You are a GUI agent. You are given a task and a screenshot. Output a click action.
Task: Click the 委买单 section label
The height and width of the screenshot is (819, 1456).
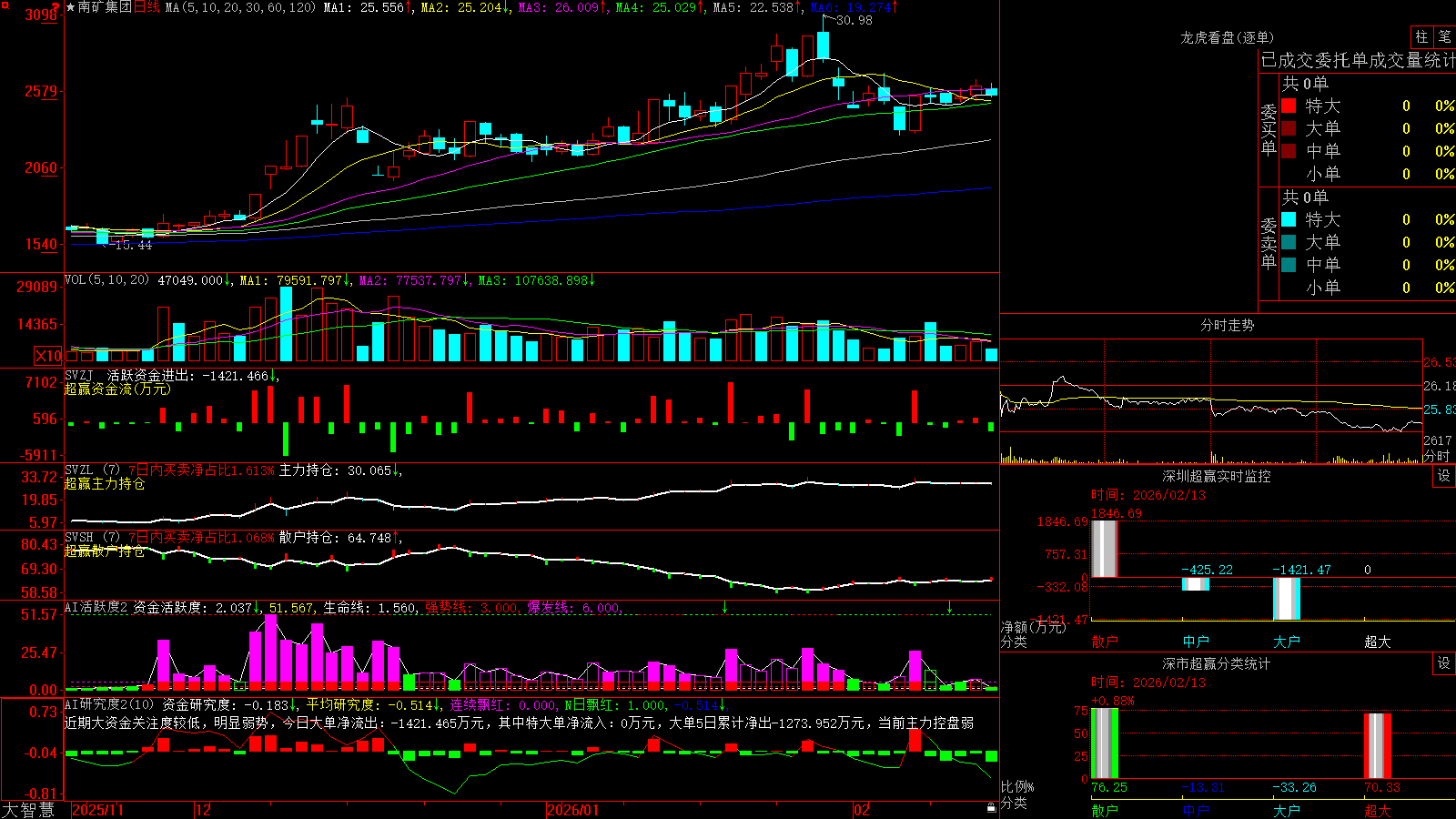tap(1269, 130)
